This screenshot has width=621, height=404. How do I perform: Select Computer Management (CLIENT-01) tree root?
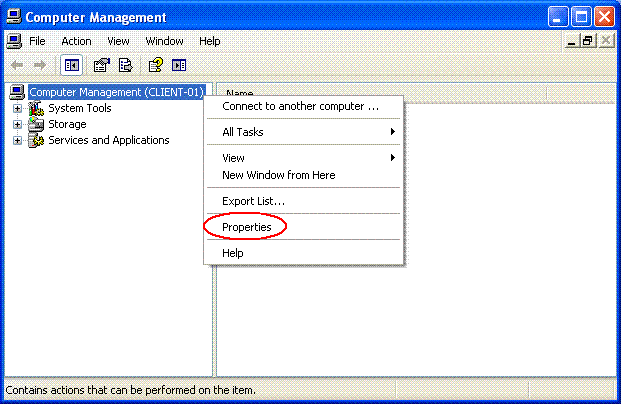(116, 92)
